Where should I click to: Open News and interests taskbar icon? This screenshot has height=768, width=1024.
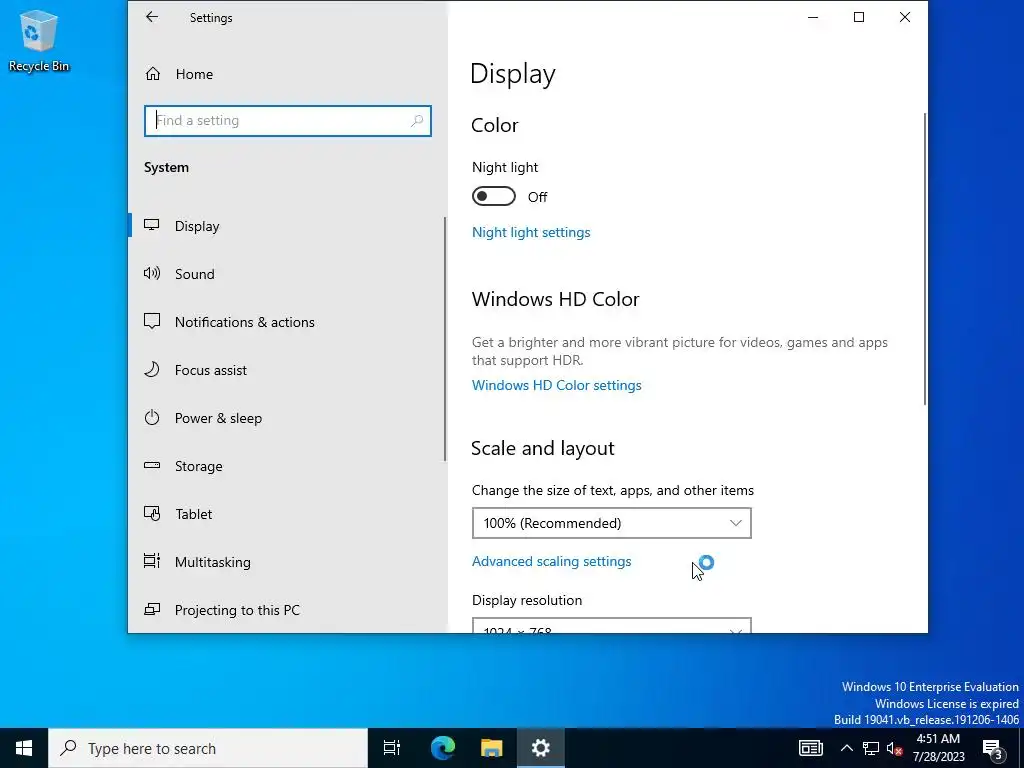point(810,748)
